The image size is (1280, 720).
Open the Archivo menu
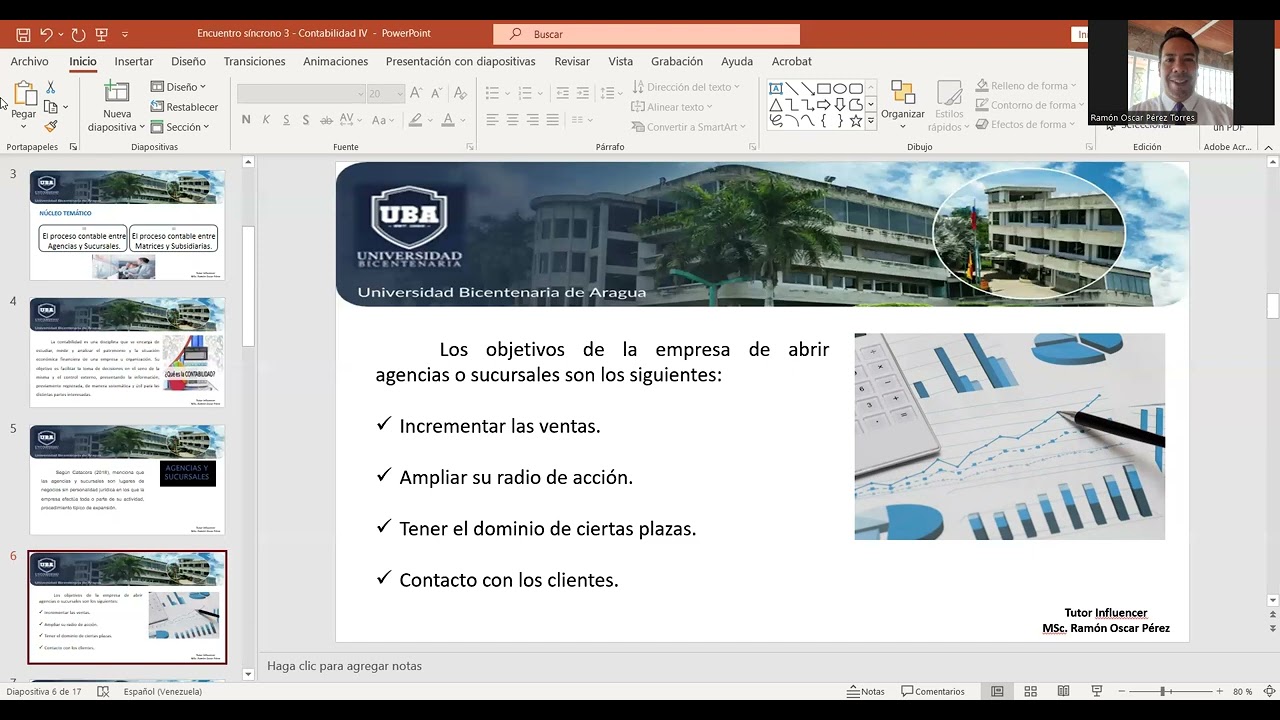(x=30, y=61)
